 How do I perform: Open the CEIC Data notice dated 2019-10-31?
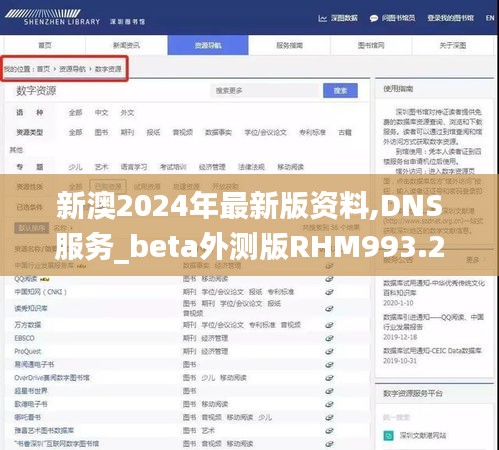(432, 351)
